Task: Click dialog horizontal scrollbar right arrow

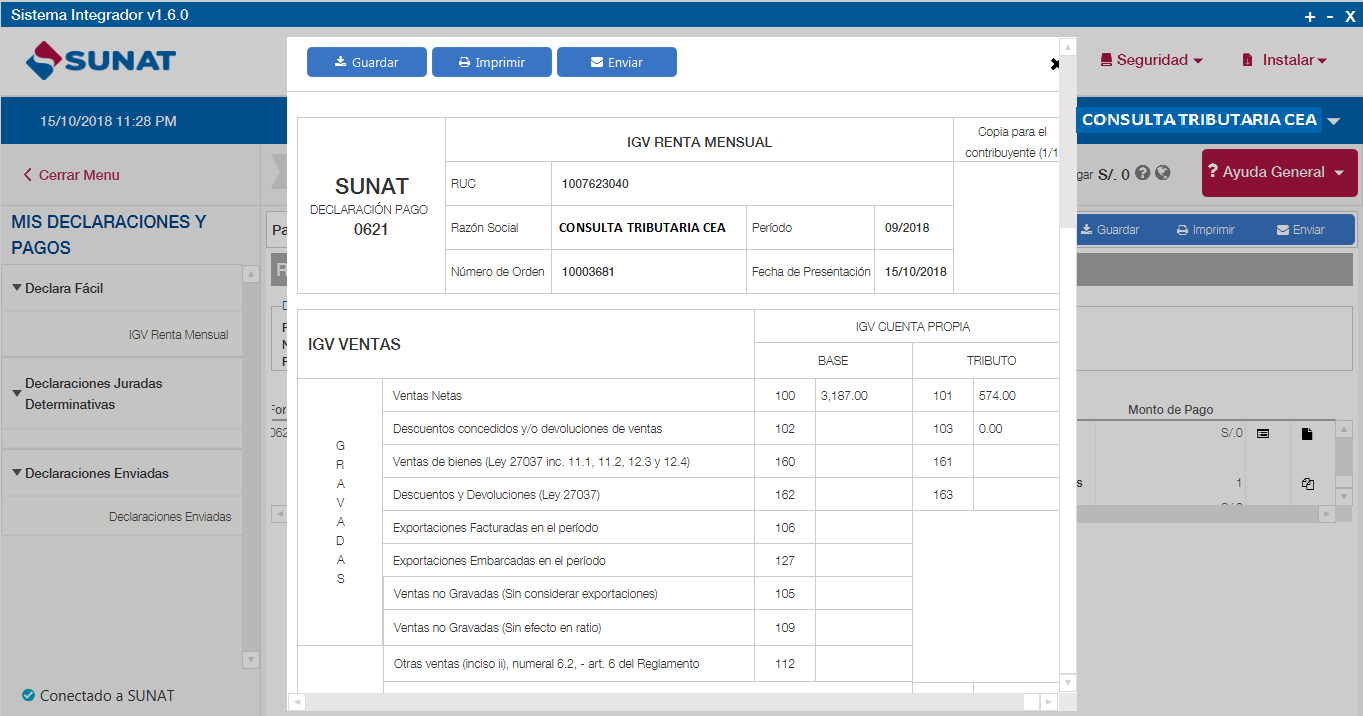Action: pyautogui.click(x=1048, y=702)
